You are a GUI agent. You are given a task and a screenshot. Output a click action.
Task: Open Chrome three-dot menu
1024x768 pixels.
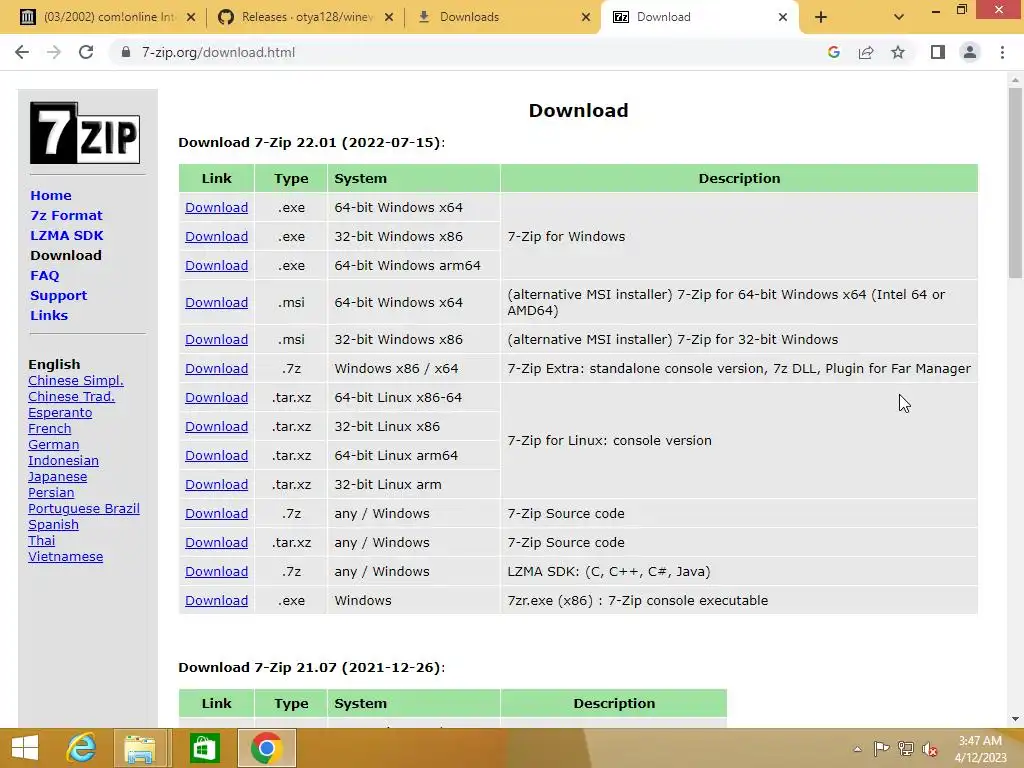(1002, 52)
